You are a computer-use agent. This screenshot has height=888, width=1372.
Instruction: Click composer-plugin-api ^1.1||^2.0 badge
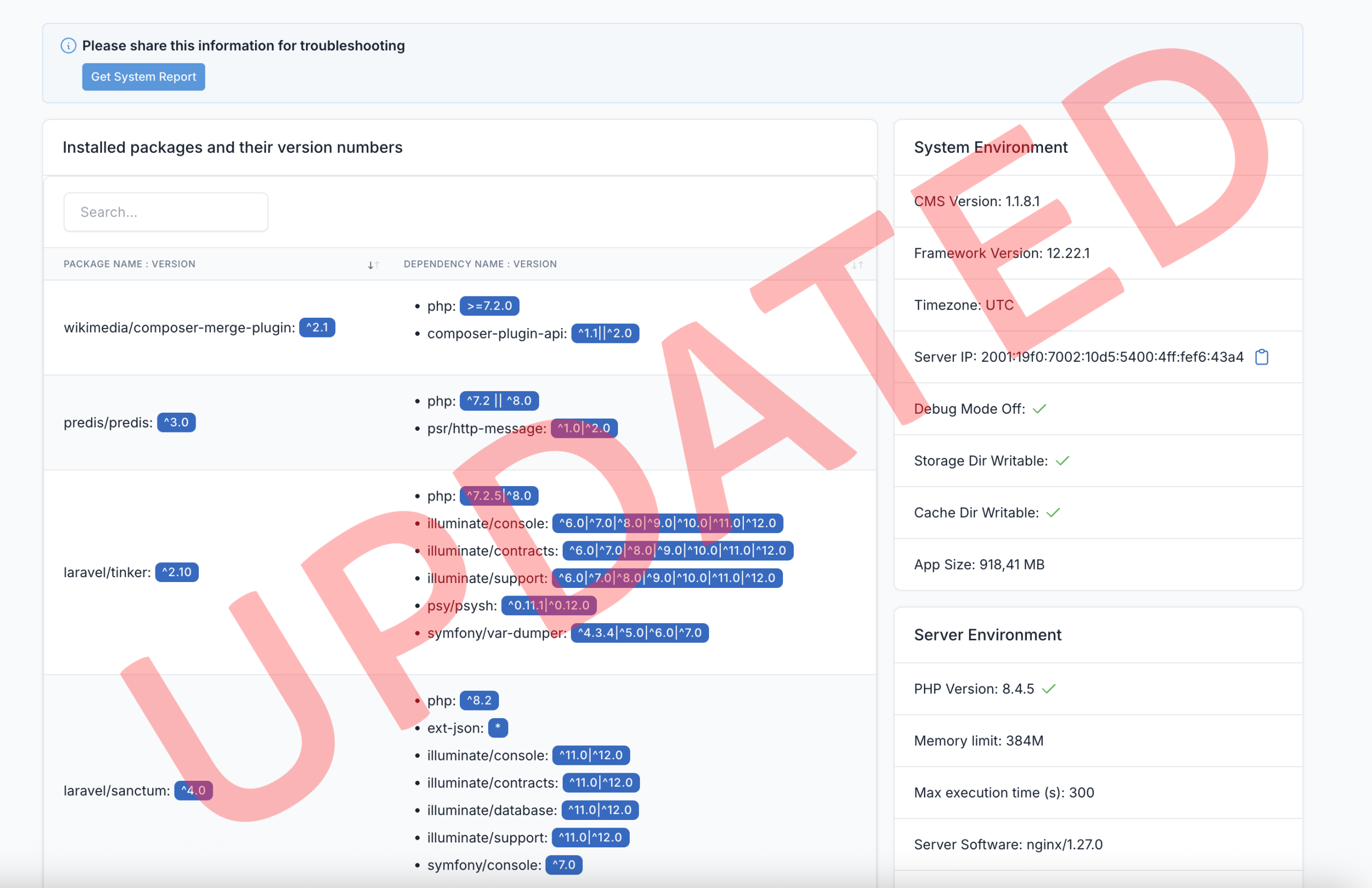[605, 333]
